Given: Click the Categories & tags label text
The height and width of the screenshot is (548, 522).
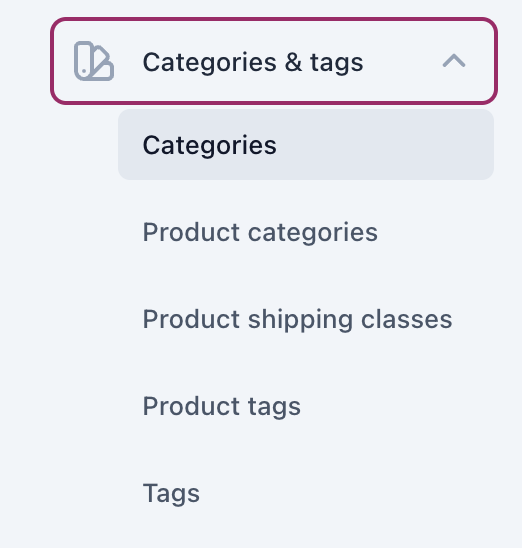Looking at the screenshot, I should click(x=253, y=63).
